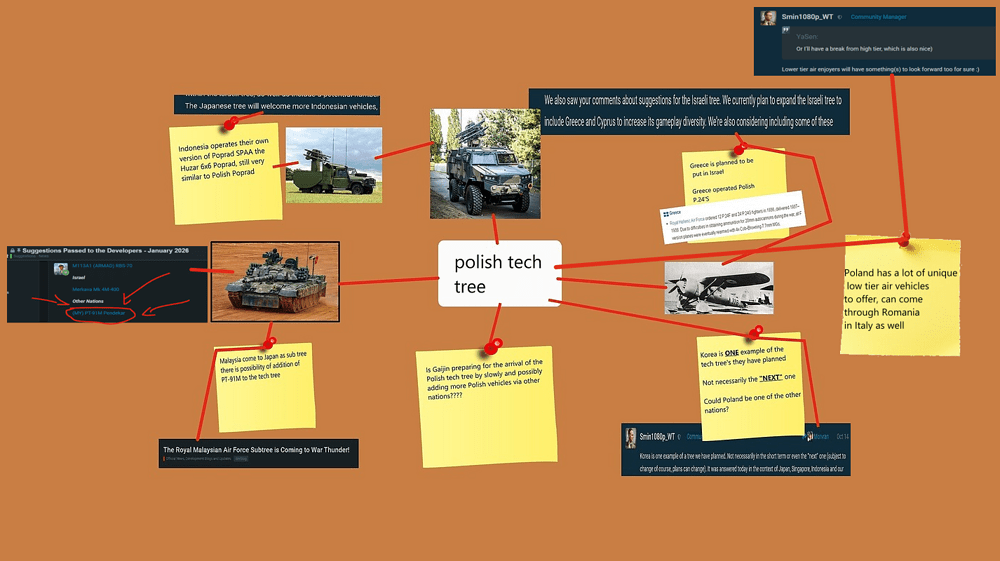
Task: Click Smin1080p_WT avatar in top-right post
Action: point(768,18)
